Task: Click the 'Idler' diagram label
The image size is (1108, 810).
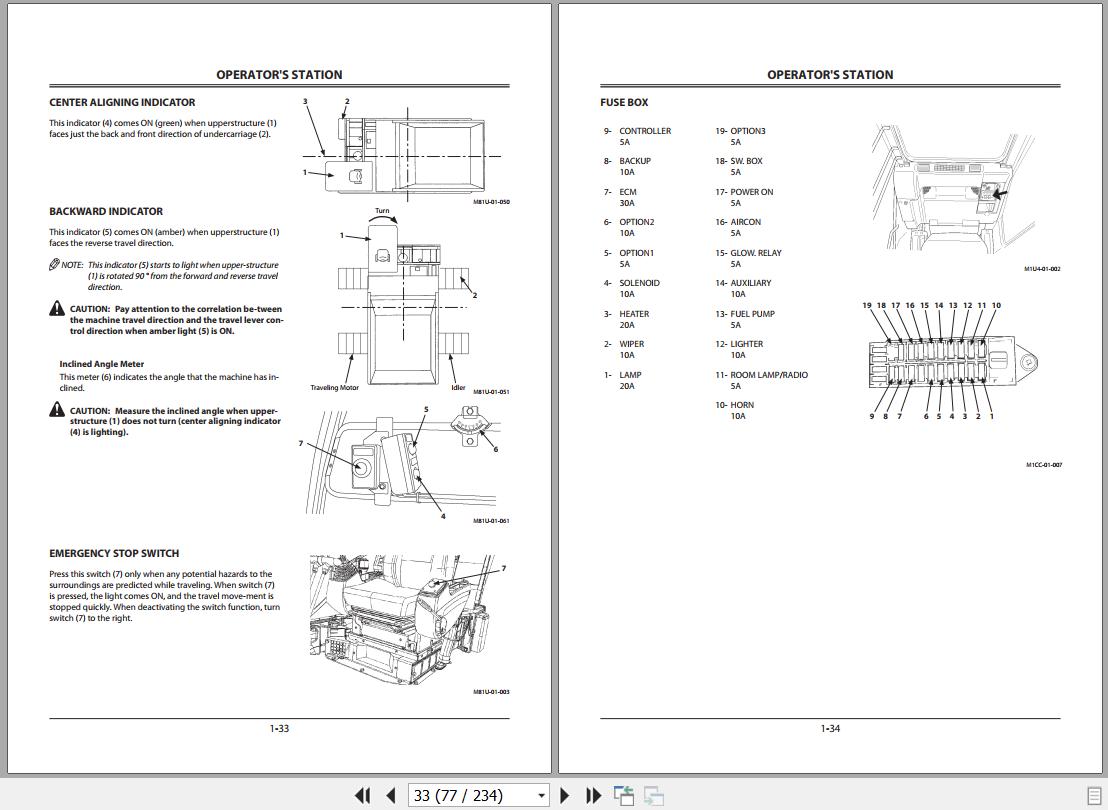Action: tap(459, 387)
